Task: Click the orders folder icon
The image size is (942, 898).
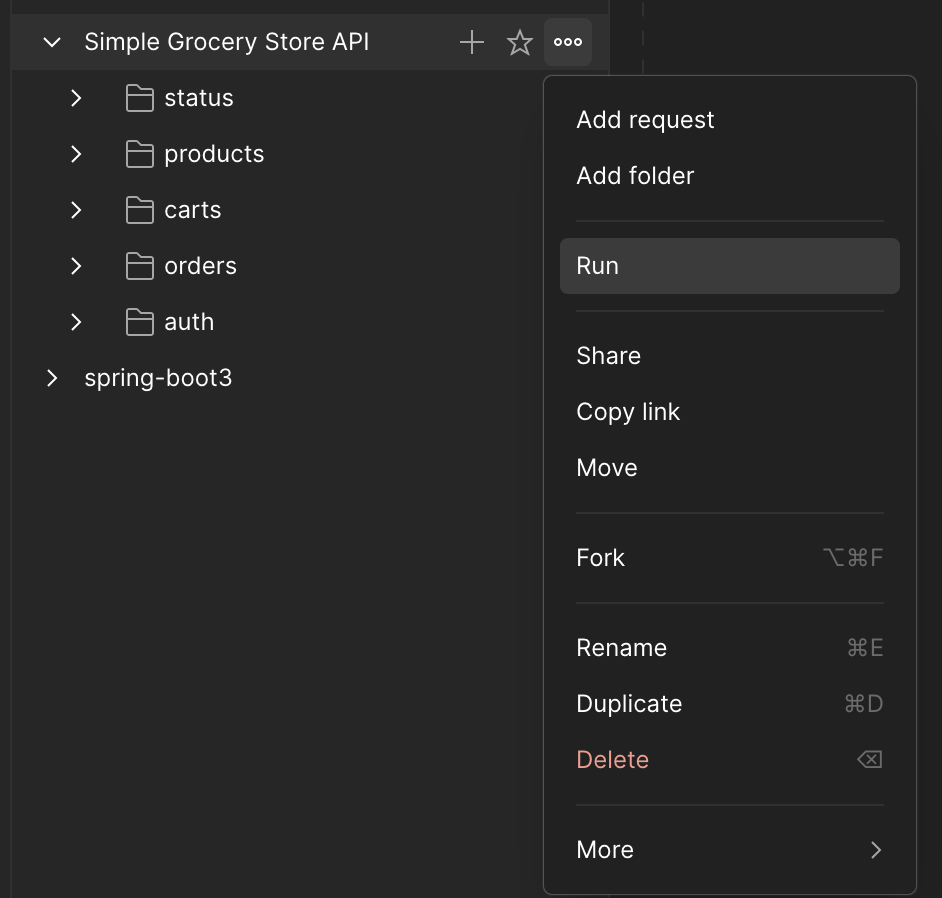Action: (x=139, y=266)
